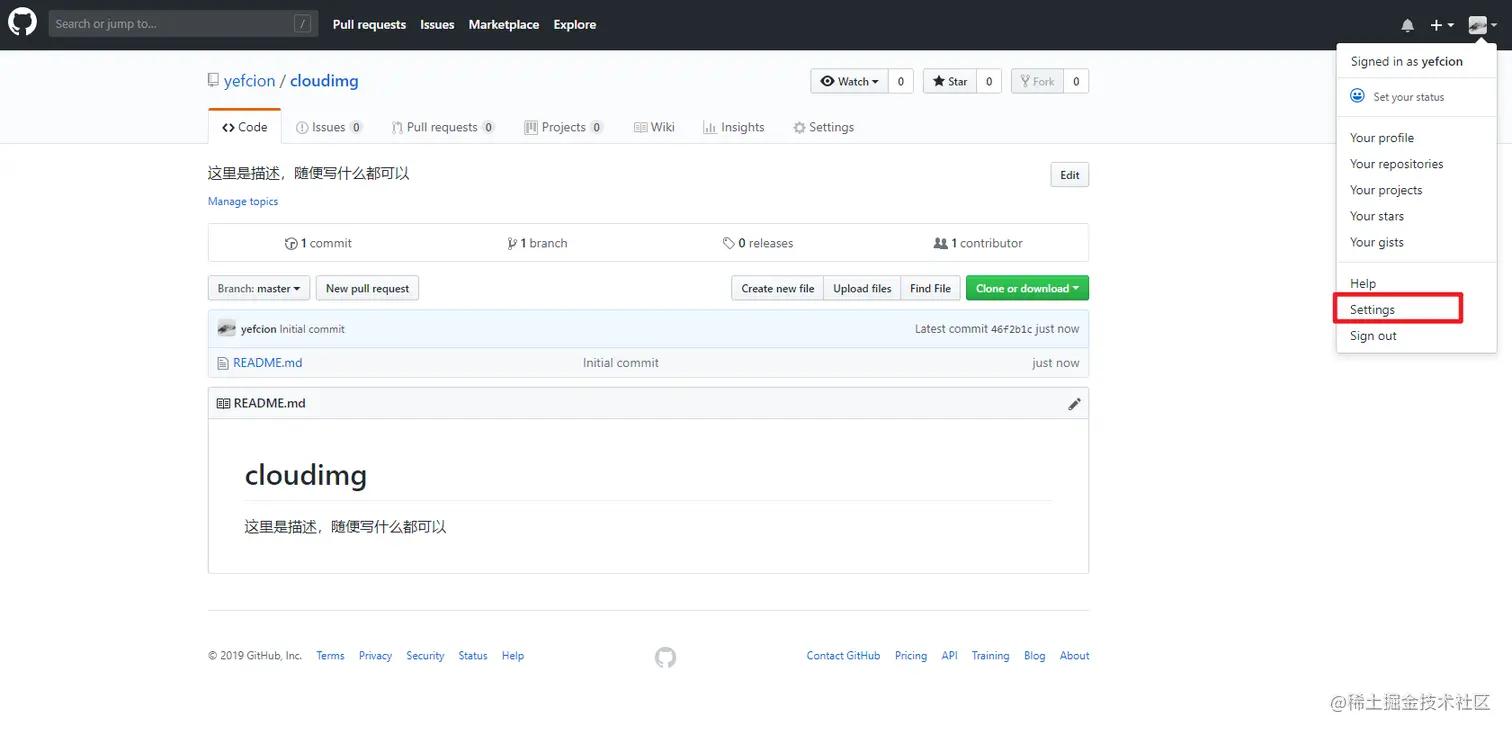Open the footer About link
Screen dimensions: 1512x734
(1075, 656)
